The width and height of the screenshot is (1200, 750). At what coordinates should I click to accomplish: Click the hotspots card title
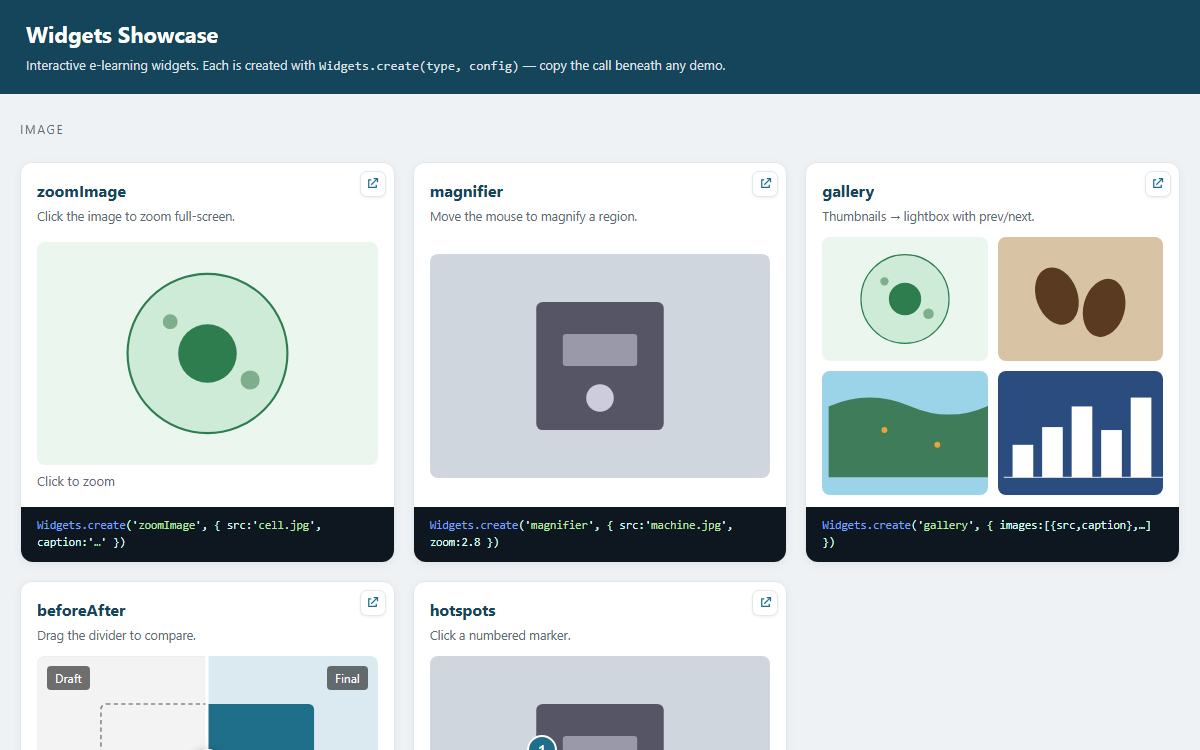pyautogui.click(x=462, y=611)
